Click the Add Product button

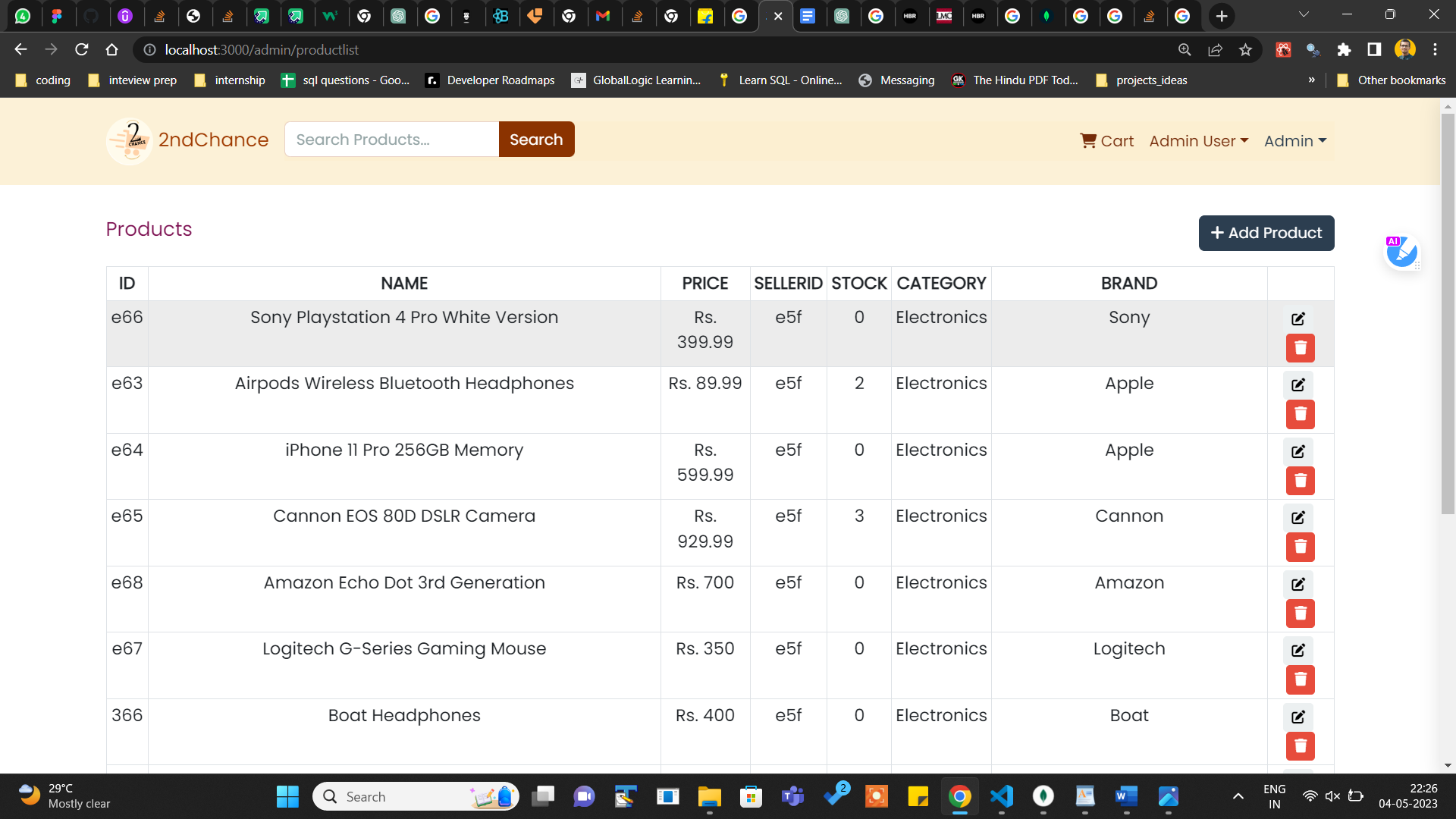[1266, 233]
